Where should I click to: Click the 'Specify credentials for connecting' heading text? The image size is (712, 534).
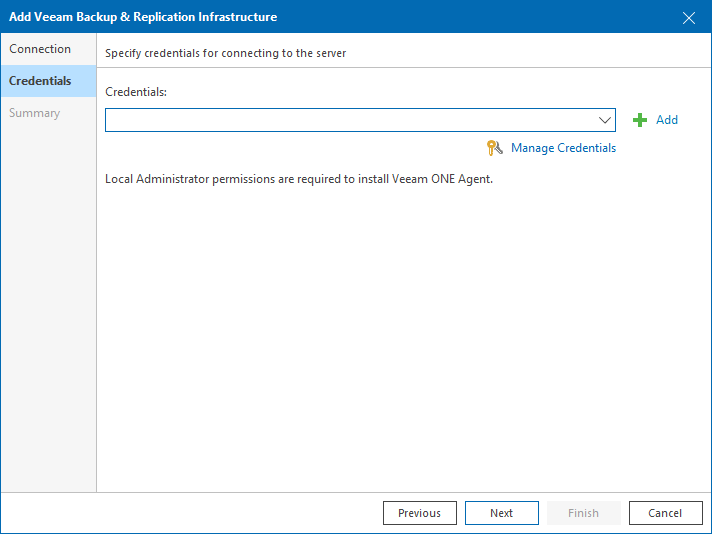click(225, 53)
